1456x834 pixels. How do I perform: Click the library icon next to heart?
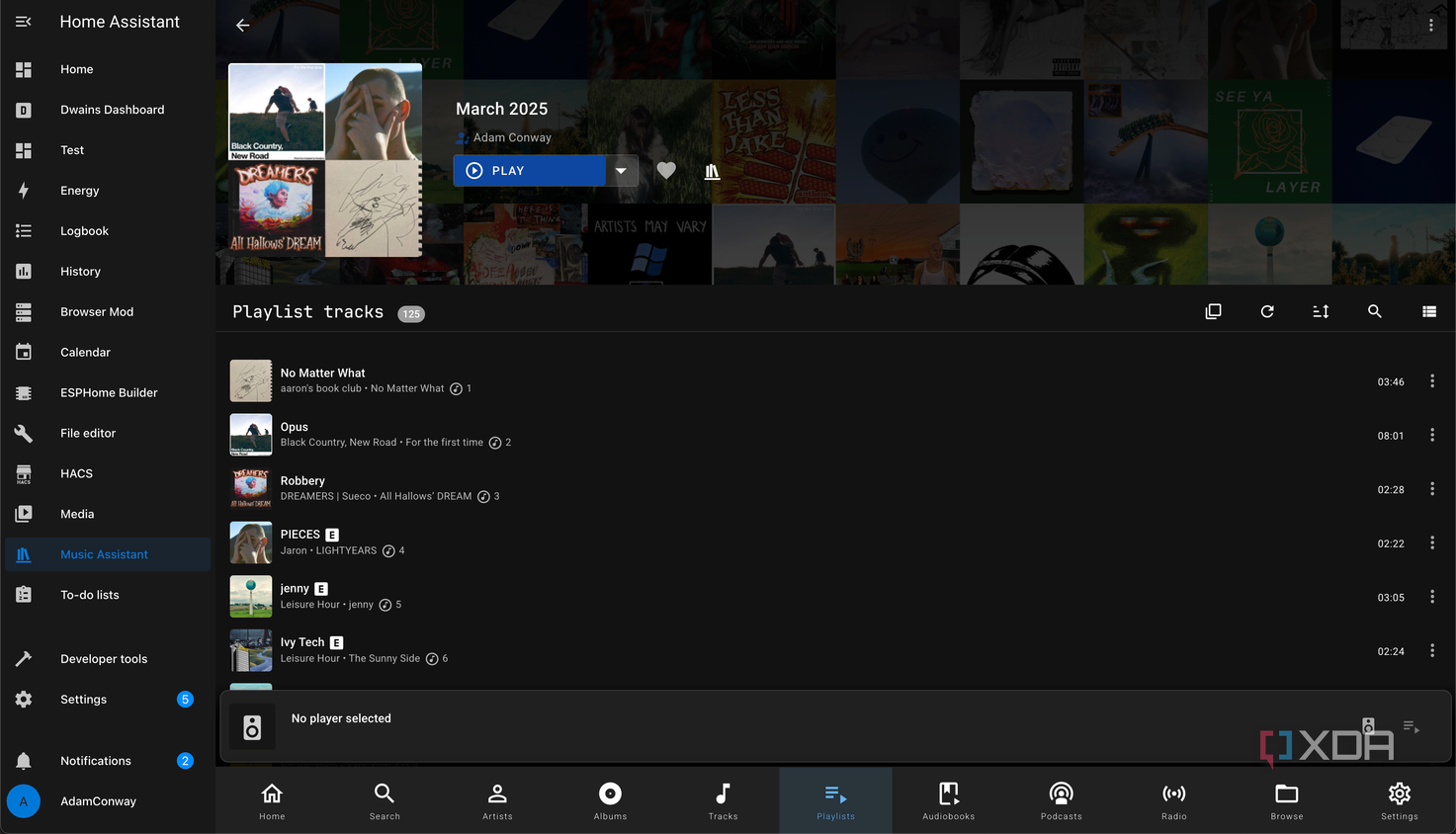[x=712, y=172]
